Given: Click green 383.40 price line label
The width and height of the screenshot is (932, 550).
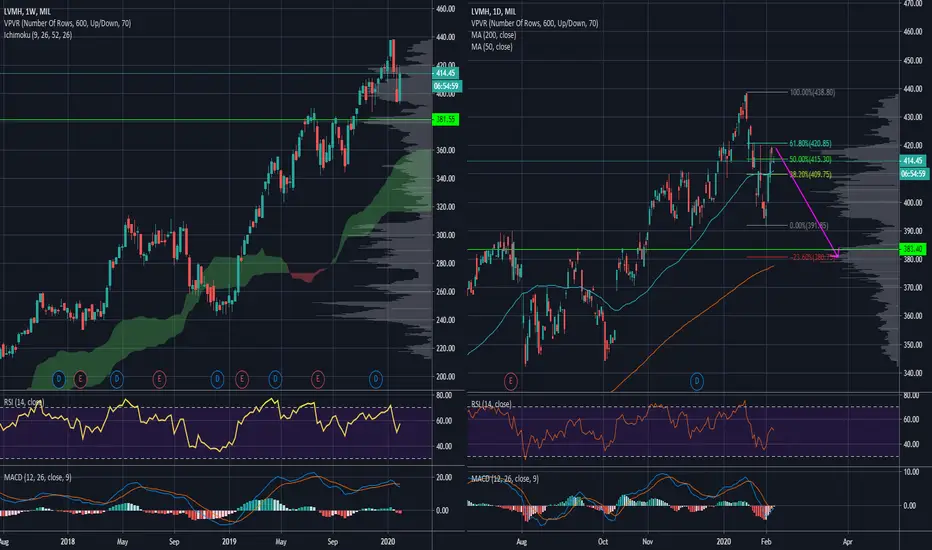Looking at the screenshot, I should [x=912, y=249].
